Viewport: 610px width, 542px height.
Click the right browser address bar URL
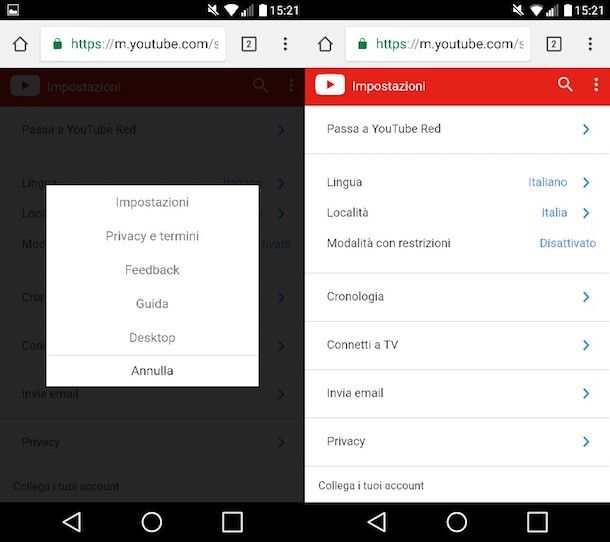(450, 44)
